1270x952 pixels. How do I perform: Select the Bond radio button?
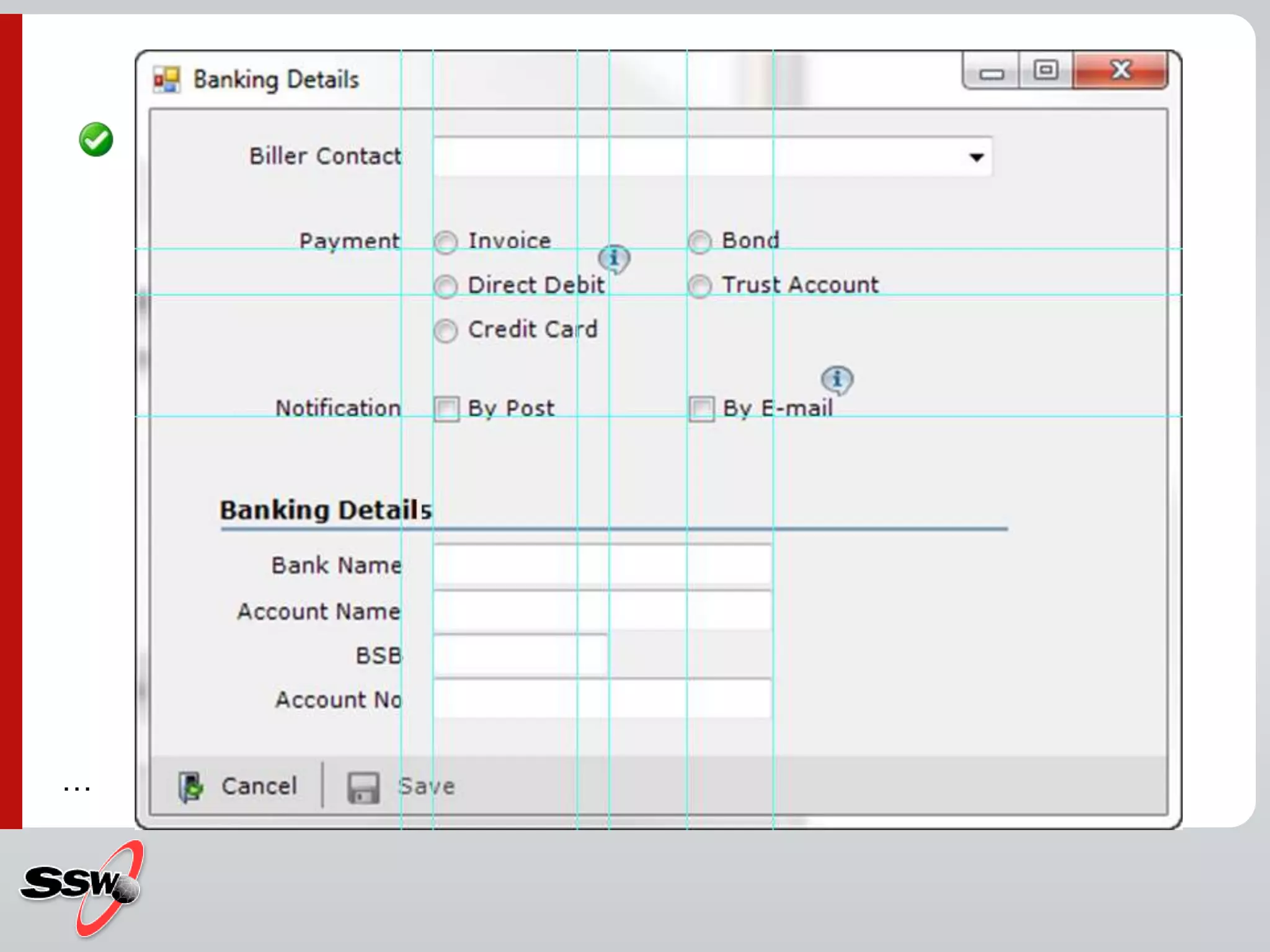click(x=699, y=242)
